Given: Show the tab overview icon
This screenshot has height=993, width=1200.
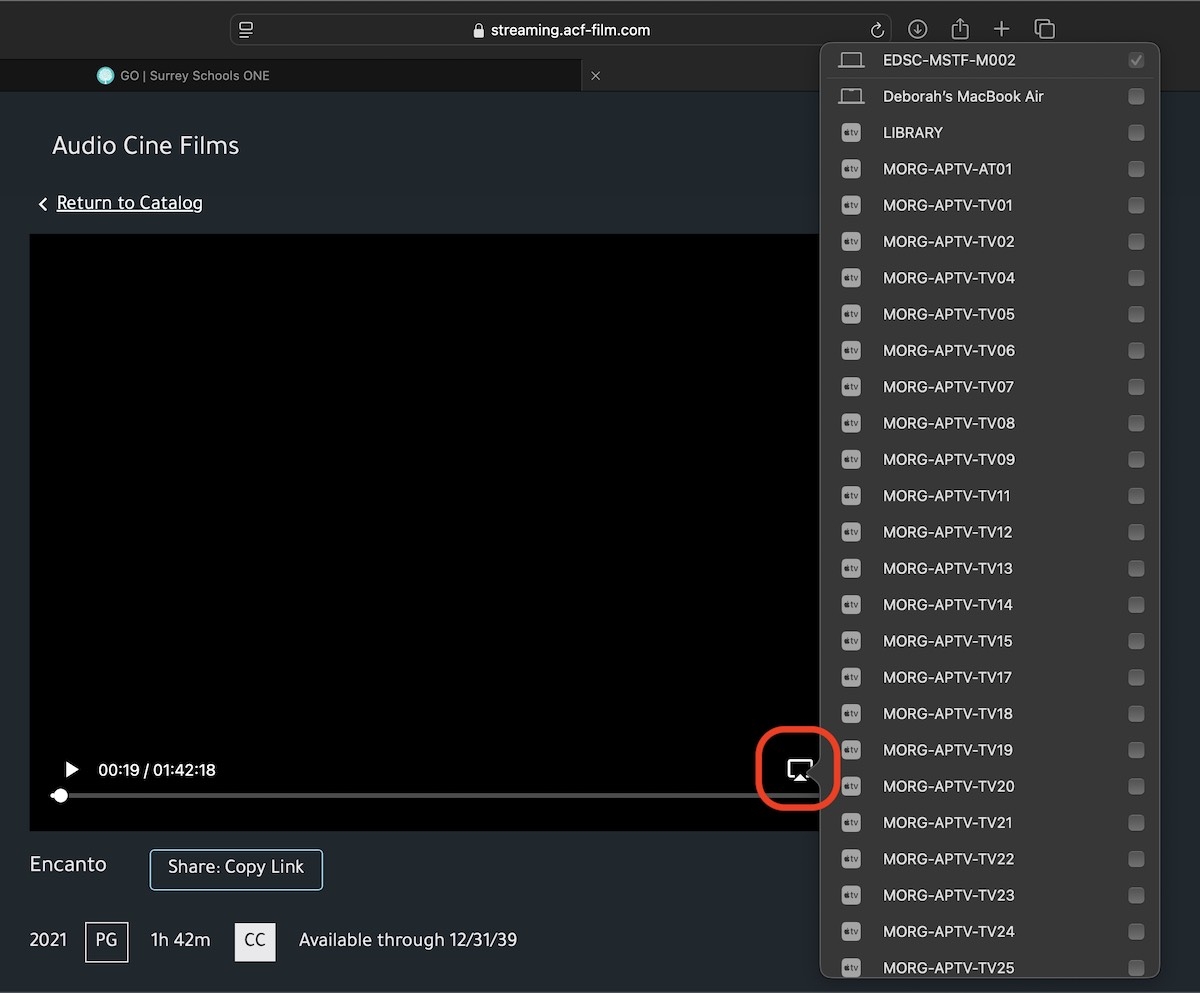Looking at the screenshot, I should tap(1044, 29).
